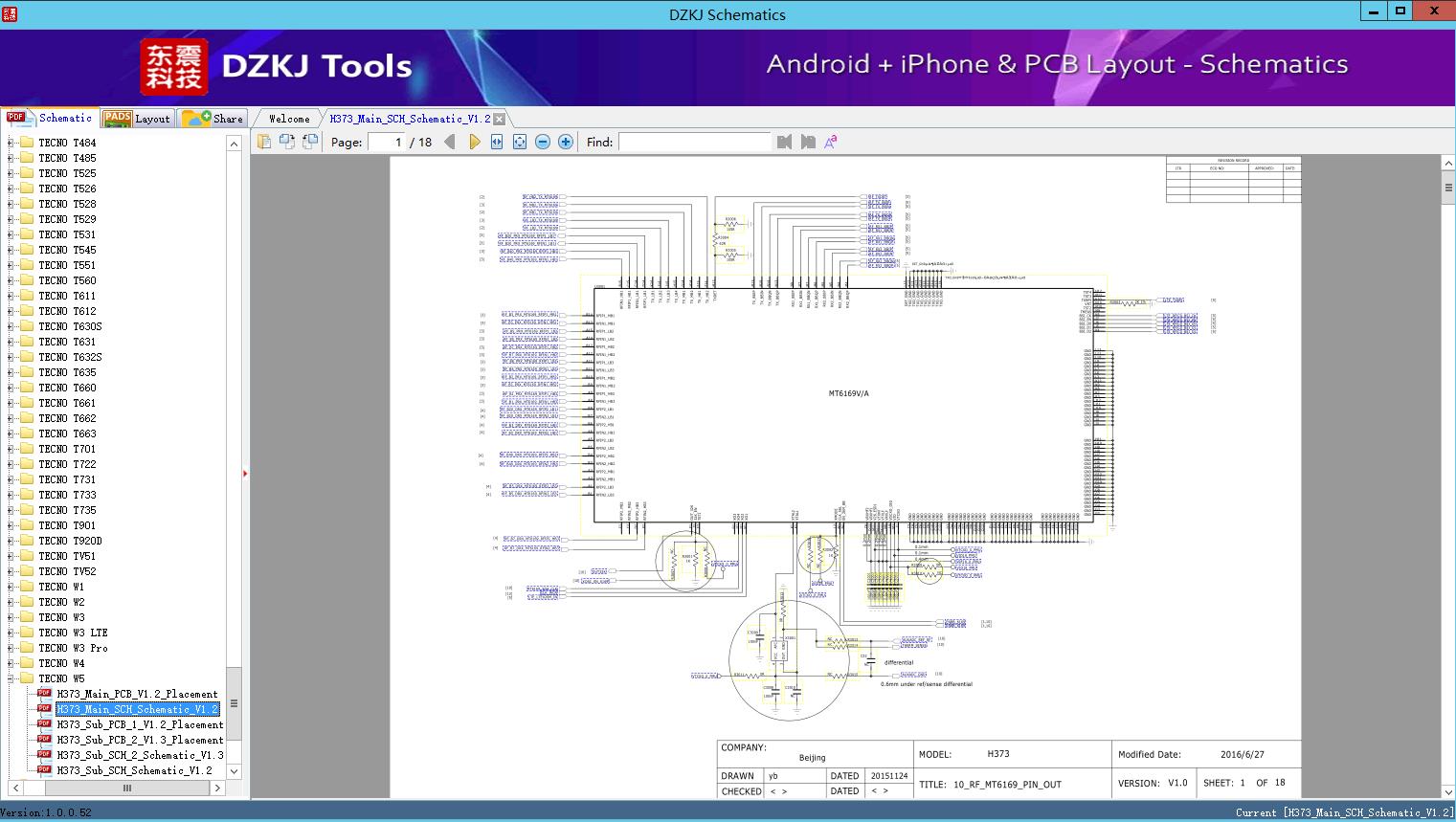Image resolution: width=1456 pixels, height=822 pixels.
Task: Open H373_Sub_SCH_Schematic_V1.2 file
Action: point(134,770)
